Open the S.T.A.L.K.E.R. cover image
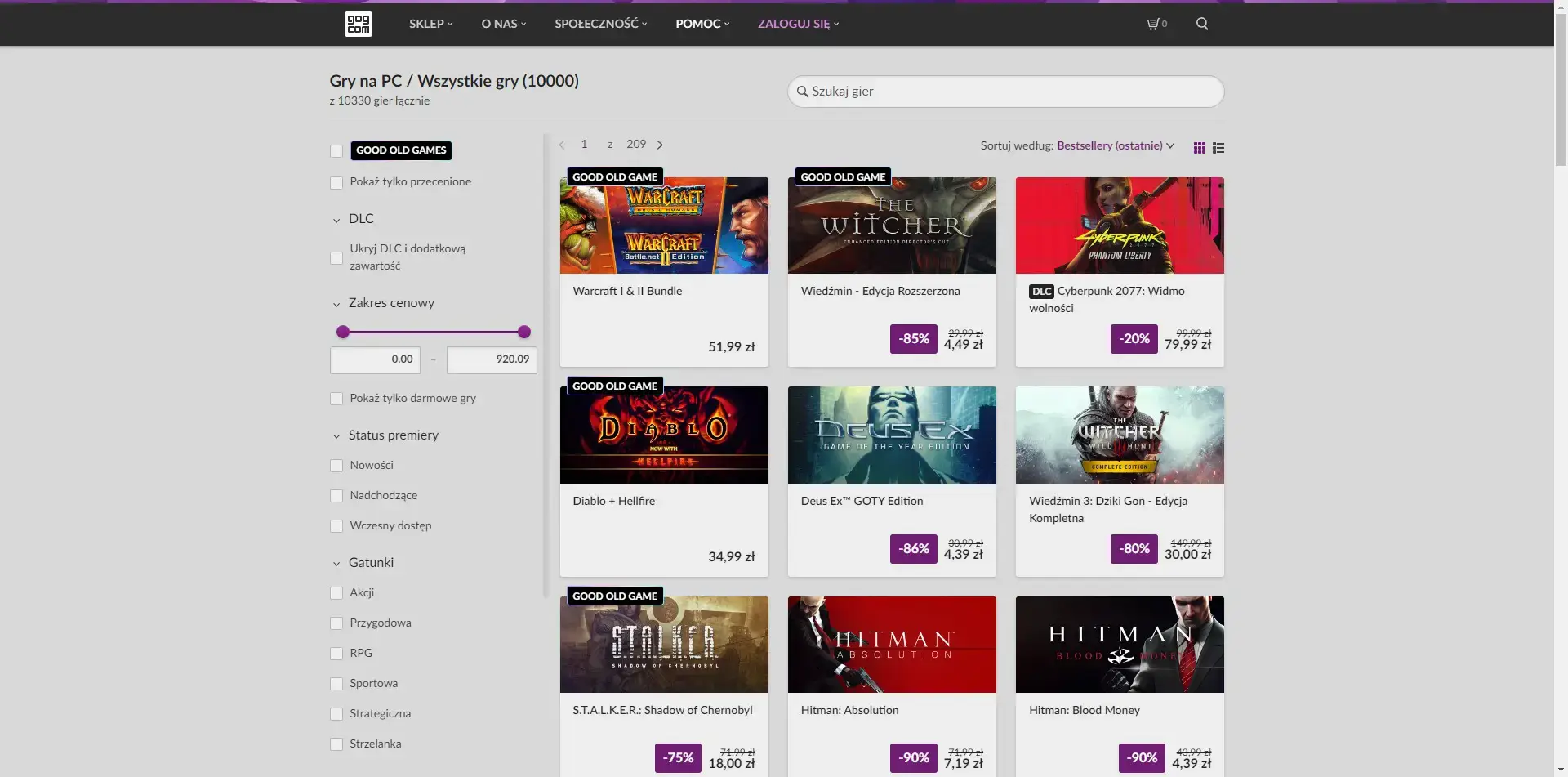The height and width of the screenshot is (777, 1568). point(664,645)
